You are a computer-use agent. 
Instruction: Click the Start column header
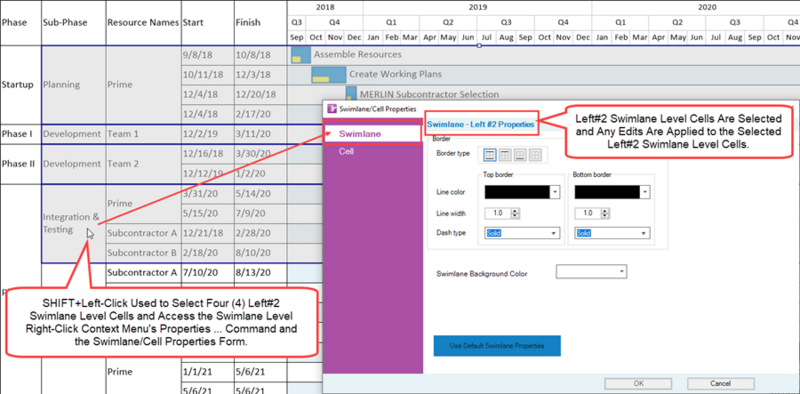click(208, 22)
